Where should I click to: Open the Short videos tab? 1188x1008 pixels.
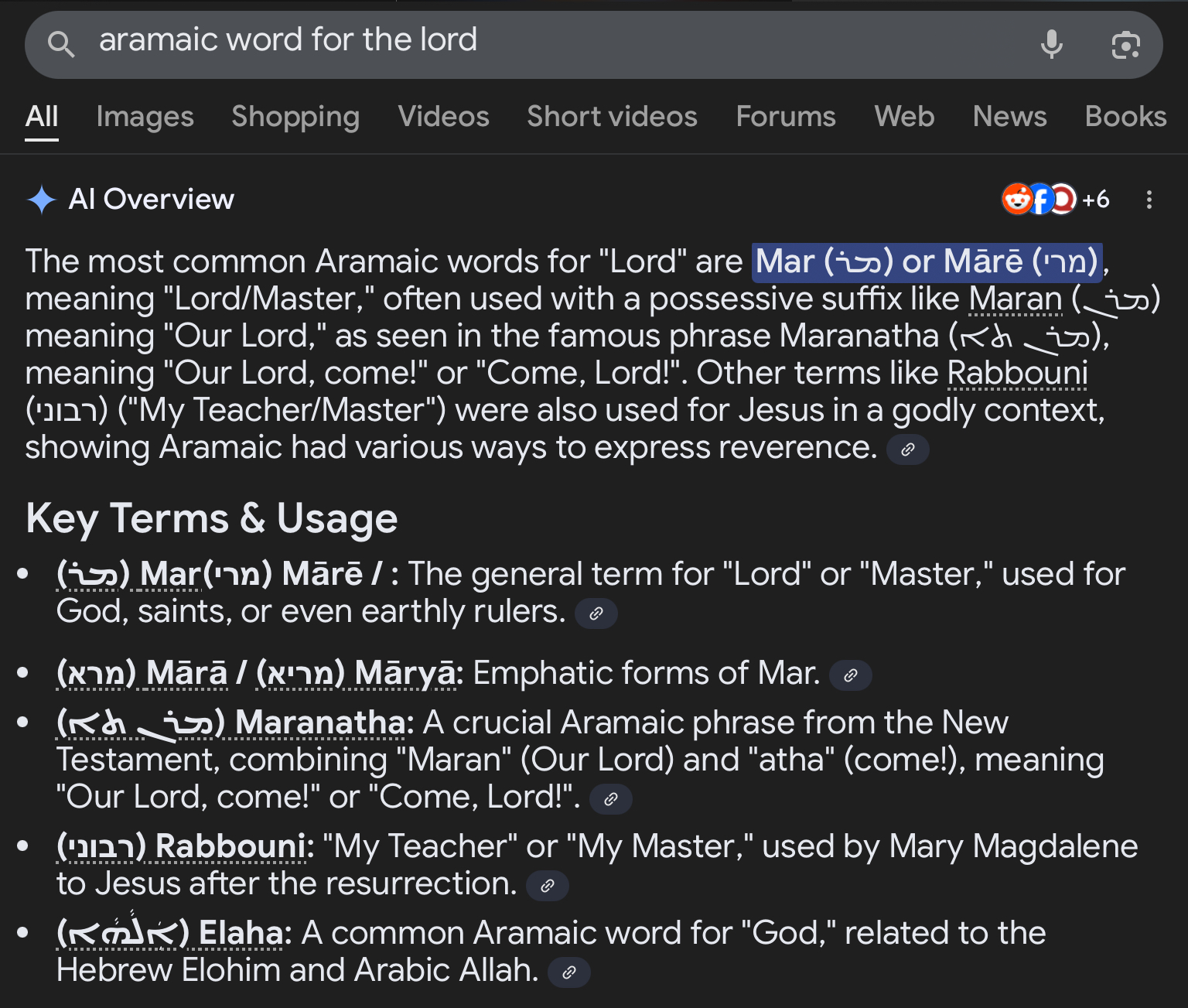point(613,117)
